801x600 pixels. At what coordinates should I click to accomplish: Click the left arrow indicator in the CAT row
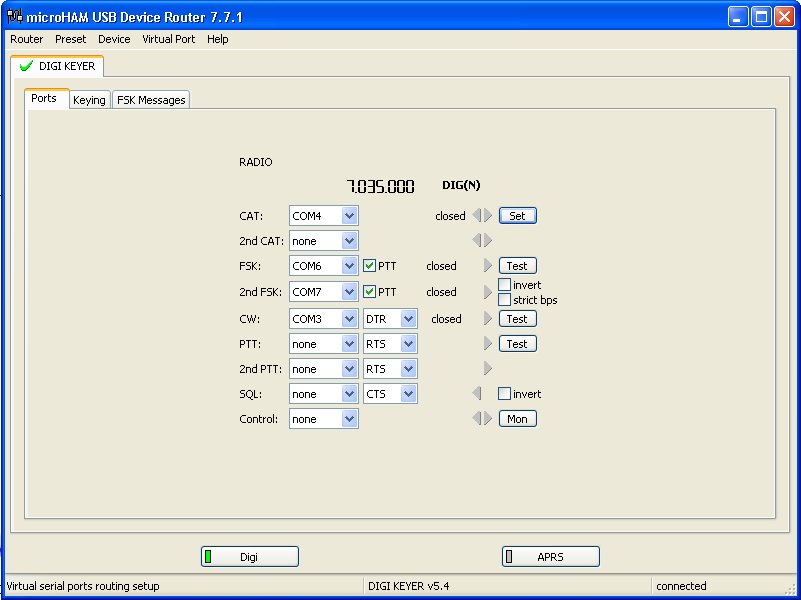coord(477,215)
